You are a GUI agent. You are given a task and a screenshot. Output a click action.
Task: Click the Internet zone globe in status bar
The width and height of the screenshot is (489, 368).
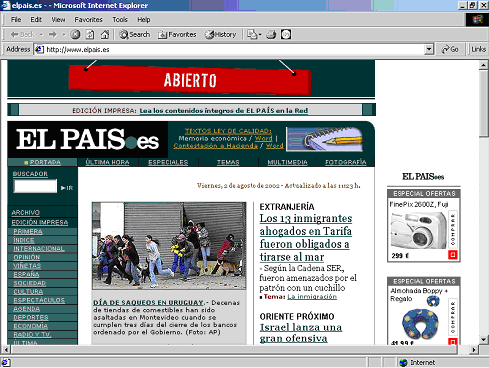point(403,363)
